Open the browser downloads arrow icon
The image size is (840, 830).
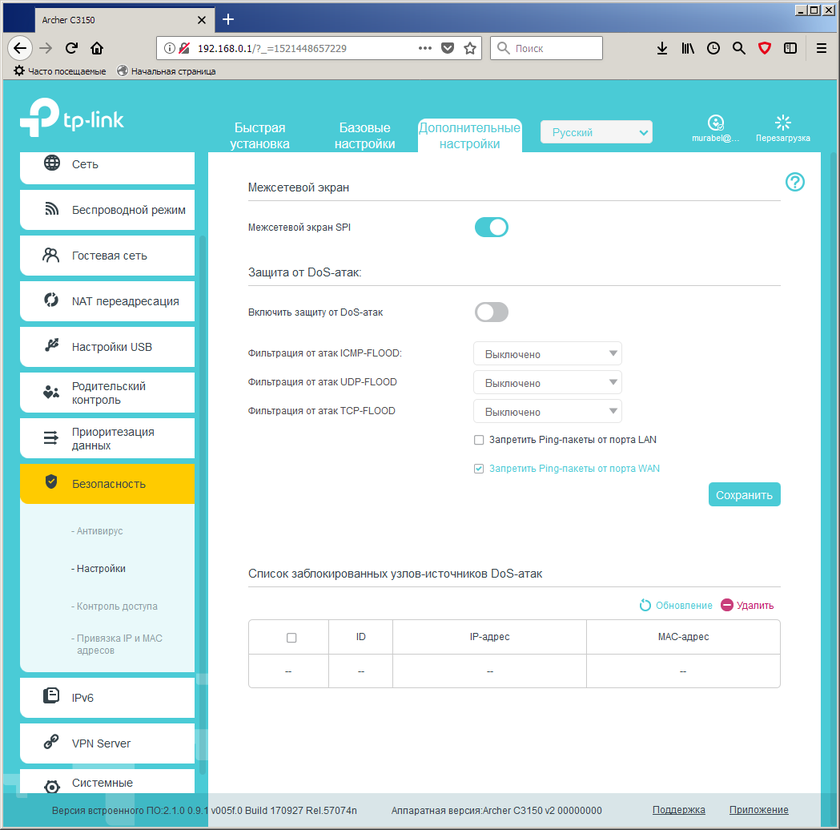pos(662,48)
